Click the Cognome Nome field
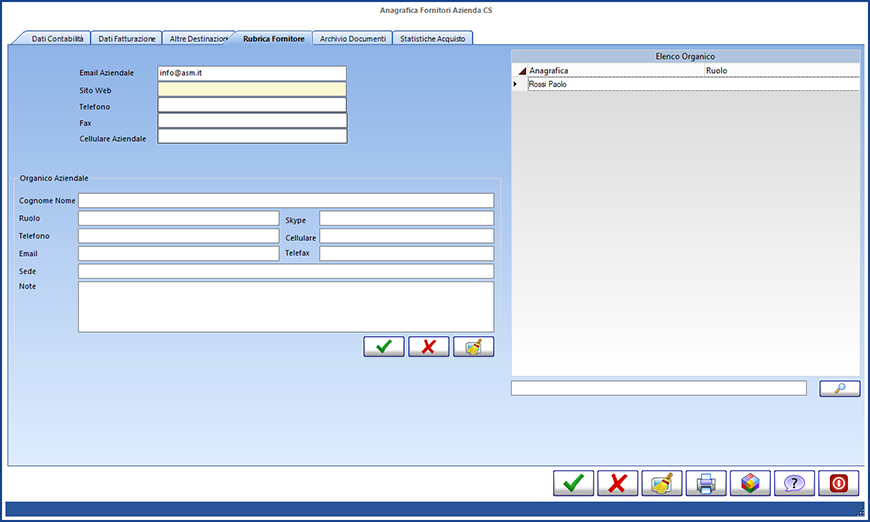This screenshot has width=870, height=522. coord(286,200)
